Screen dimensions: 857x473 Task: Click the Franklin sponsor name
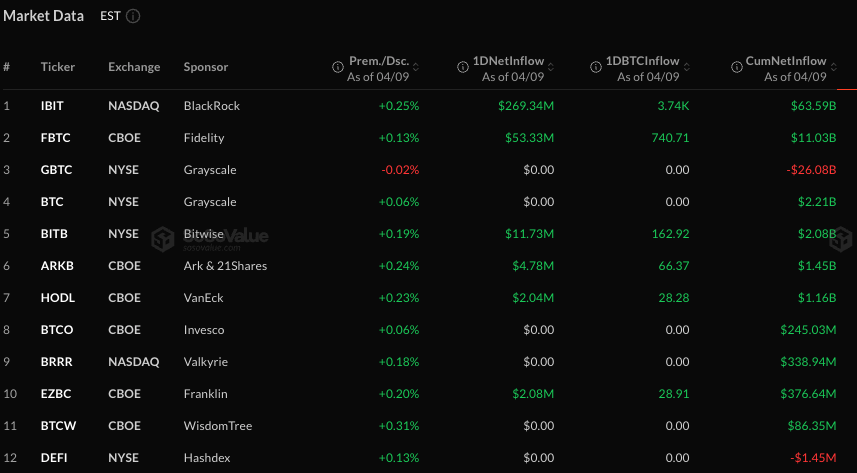206,394
